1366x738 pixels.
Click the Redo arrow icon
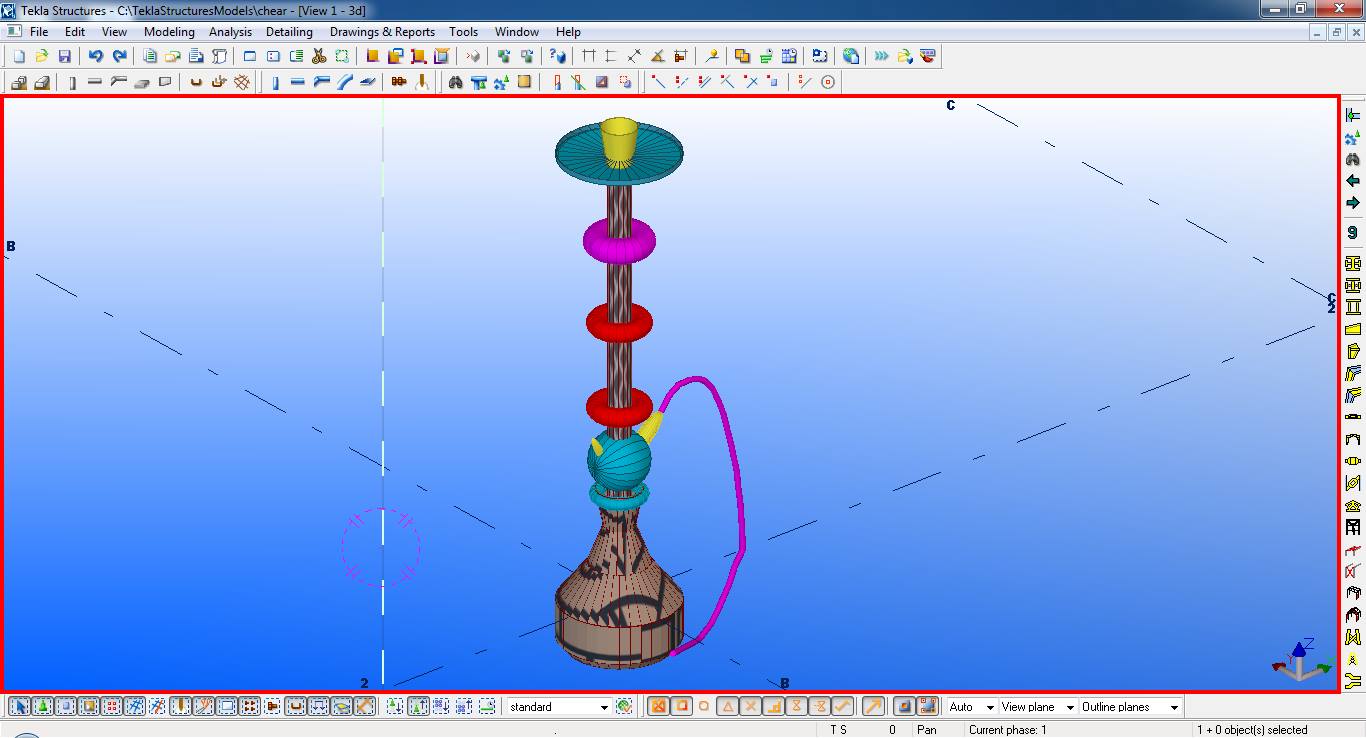(119, 57)
